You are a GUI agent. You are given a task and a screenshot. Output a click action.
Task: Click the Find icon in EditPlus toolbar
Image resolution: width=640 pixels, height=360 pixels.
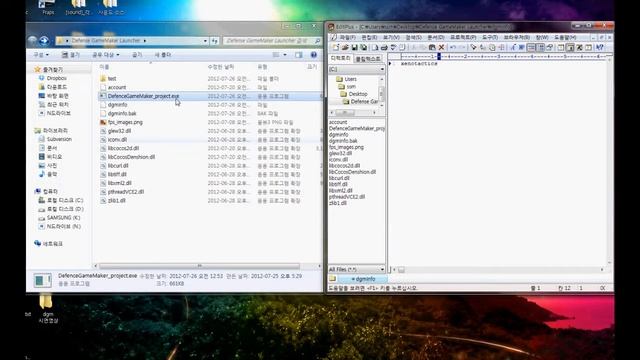(473, 48)
